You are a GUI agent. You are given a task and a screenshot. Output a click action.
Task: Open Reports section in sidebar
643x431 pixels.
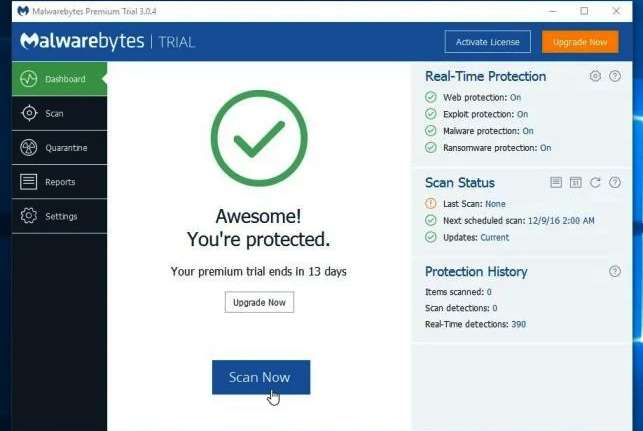(x=58, y=182)
